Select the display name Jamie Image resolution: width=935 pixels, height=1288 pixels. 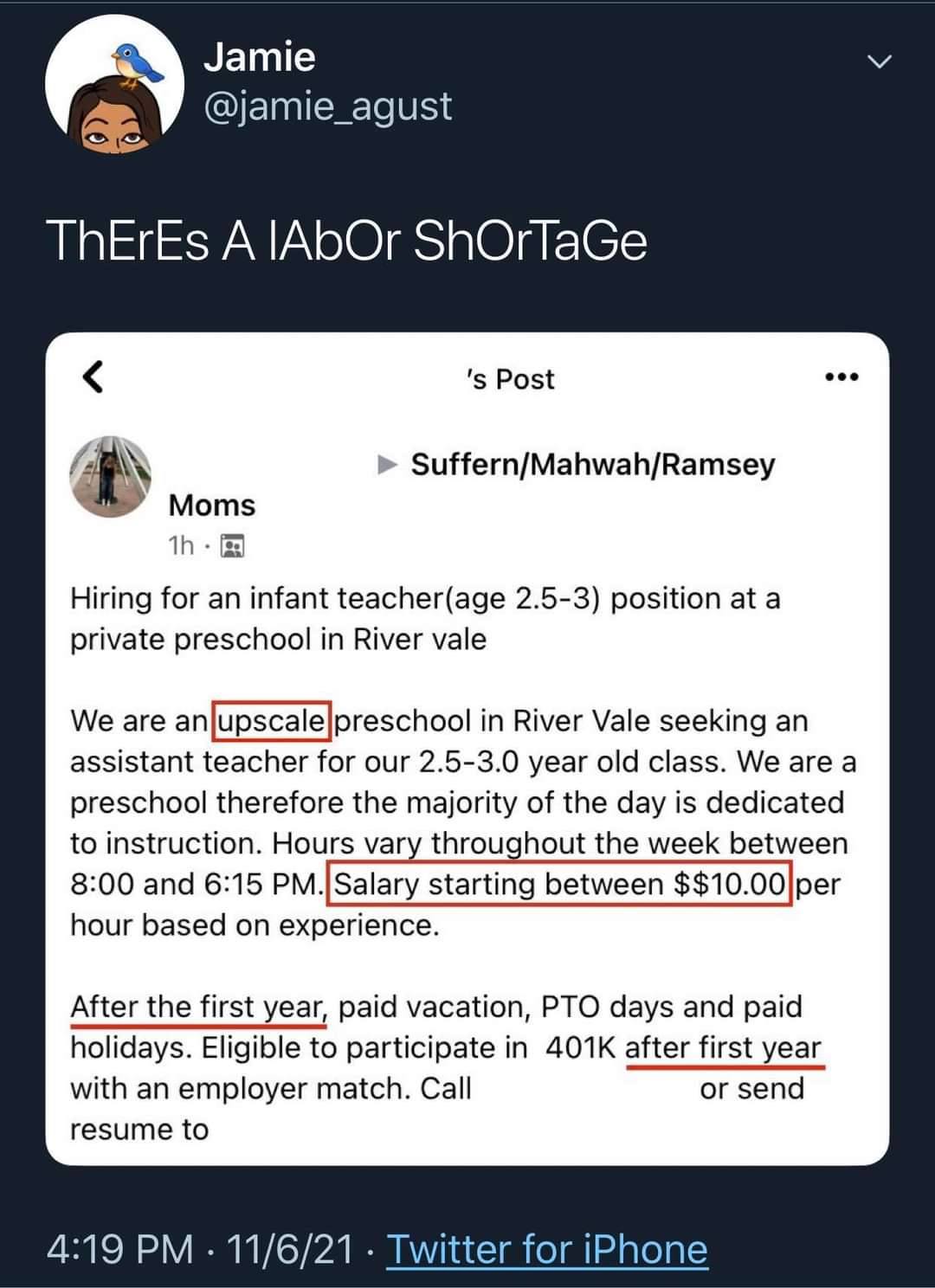[x=260, y=57]
